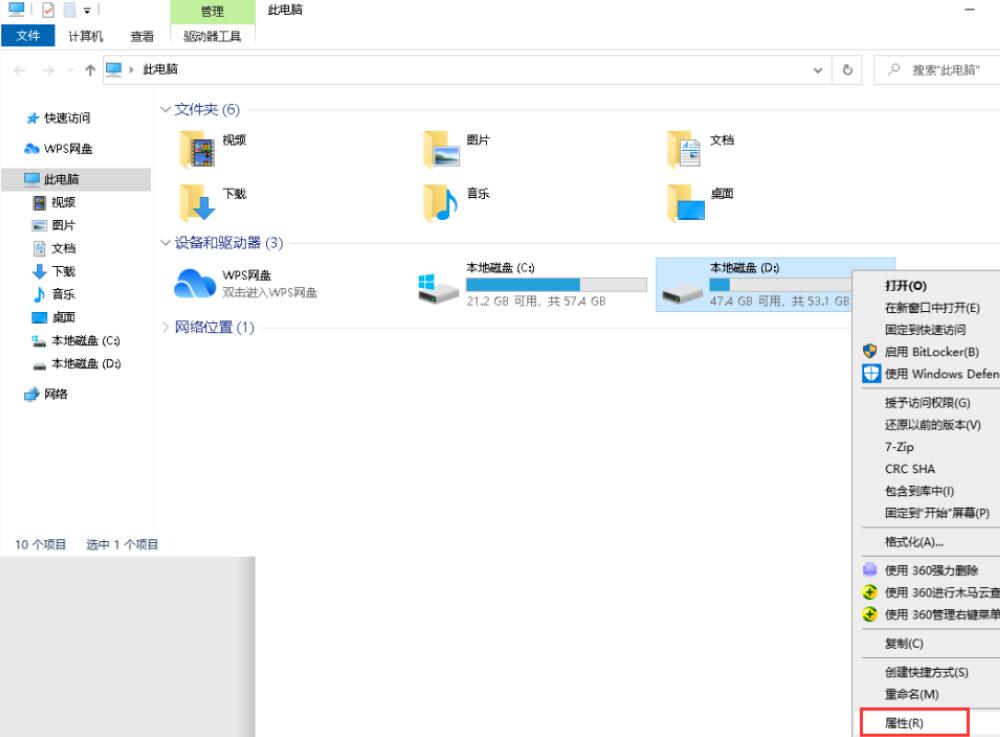Open the address bar history dropdown
This screenshot has height=737, width=1000.
pyautogui.click(x=818, y=70)
